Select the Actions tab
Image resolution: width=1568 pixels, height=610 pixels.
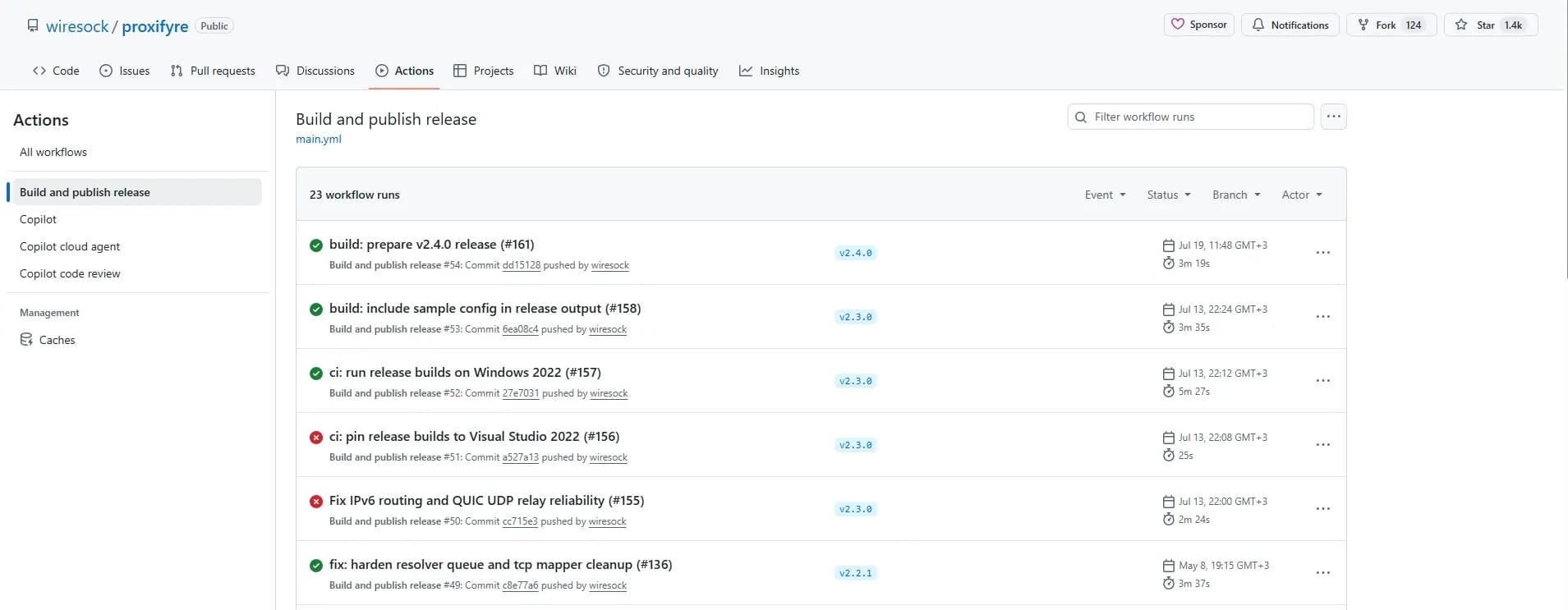[x=405, y=71]
